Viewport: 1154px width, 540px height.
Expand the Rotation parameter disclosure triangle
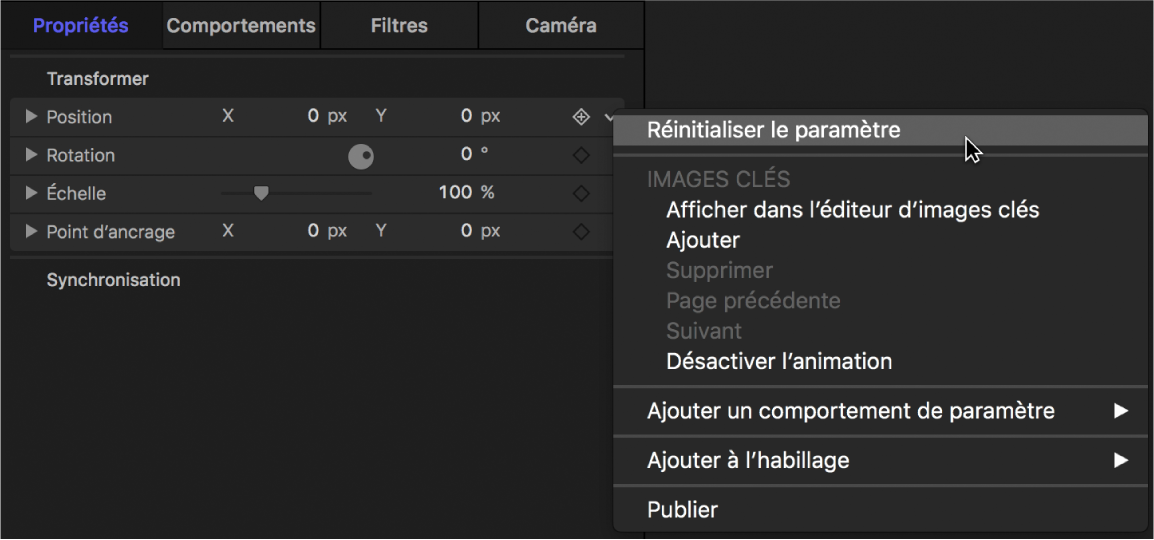tap(31, 155)
